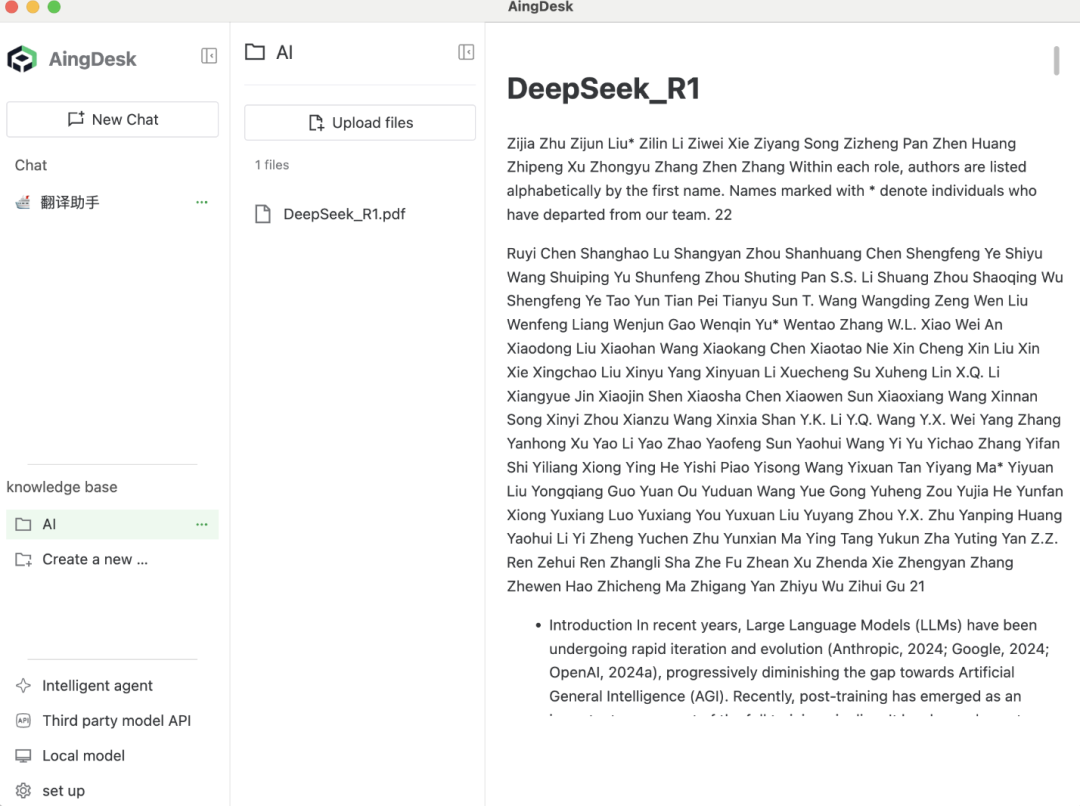This screenshot has width=1080, height=806.
Task: Open the 翻译助手 chat
Action: click(x=70, y=202)
